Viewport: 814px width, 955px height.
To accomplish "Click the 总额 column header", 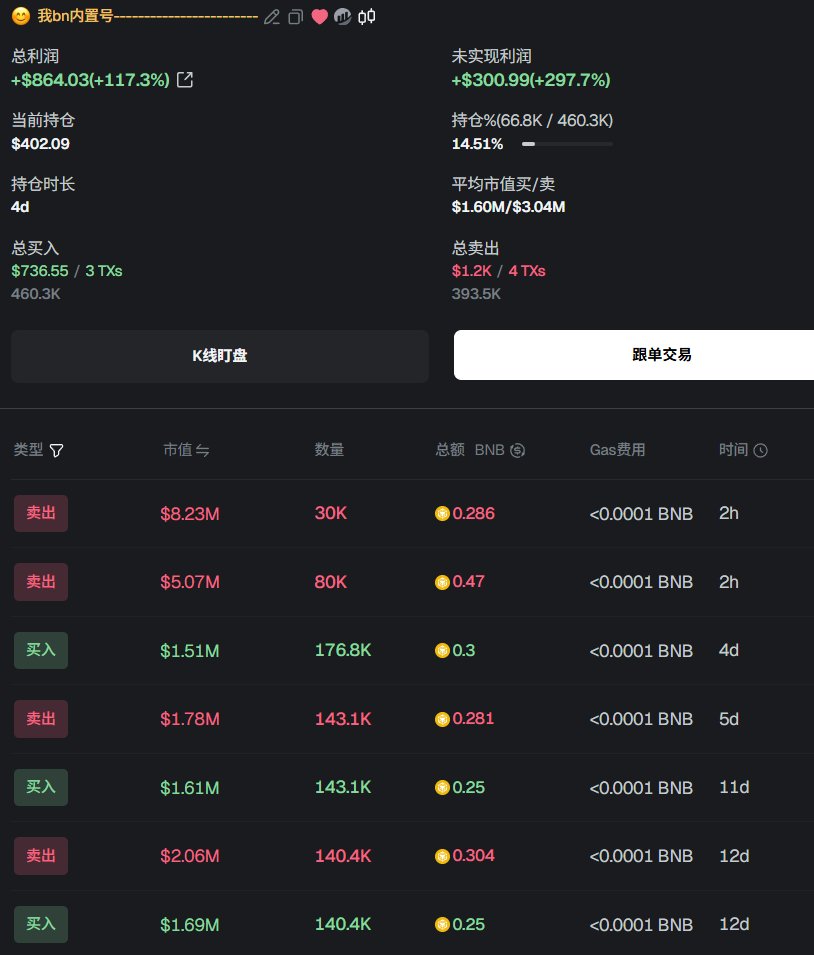I will 450,450.
